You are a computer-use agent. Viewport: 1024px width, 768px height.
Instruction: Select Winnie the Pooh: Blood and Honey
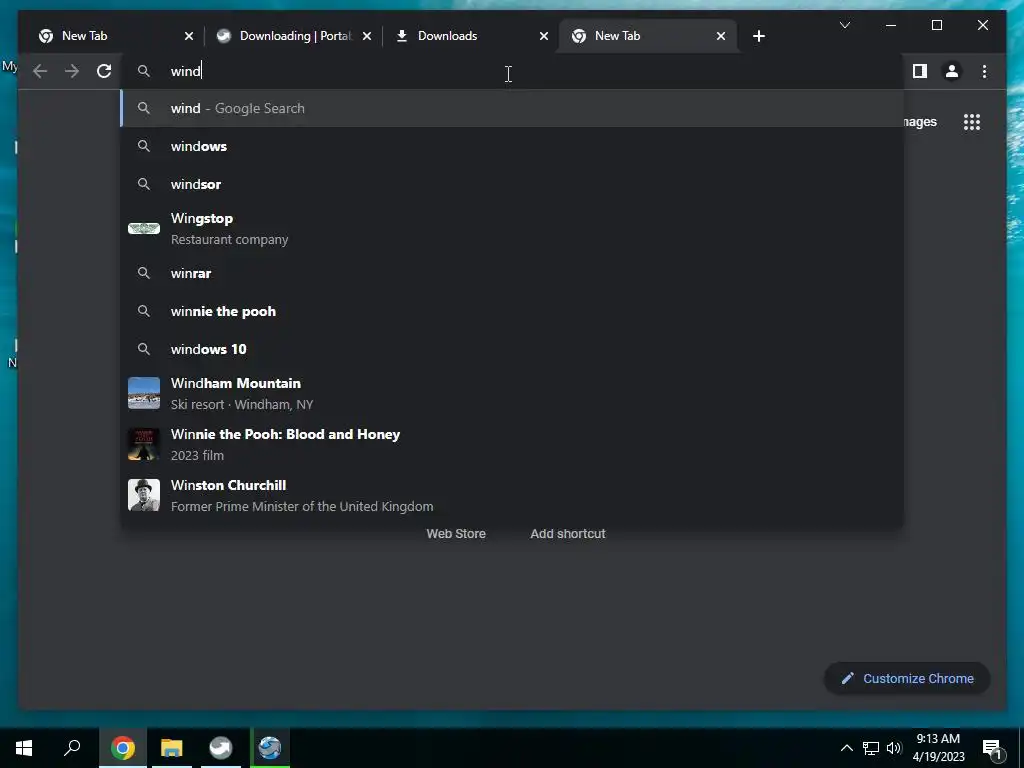513,444
